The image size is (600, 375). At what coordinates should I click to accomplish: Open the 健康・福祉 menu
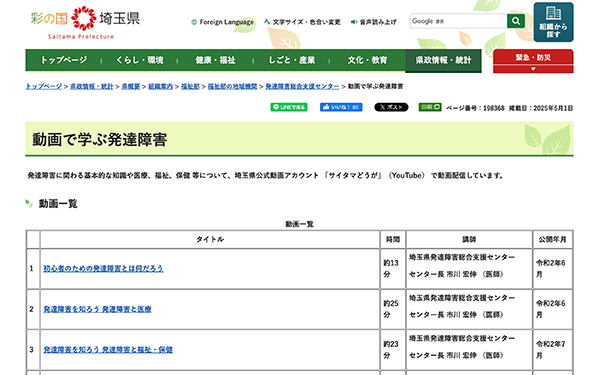(x=215, y=60)
